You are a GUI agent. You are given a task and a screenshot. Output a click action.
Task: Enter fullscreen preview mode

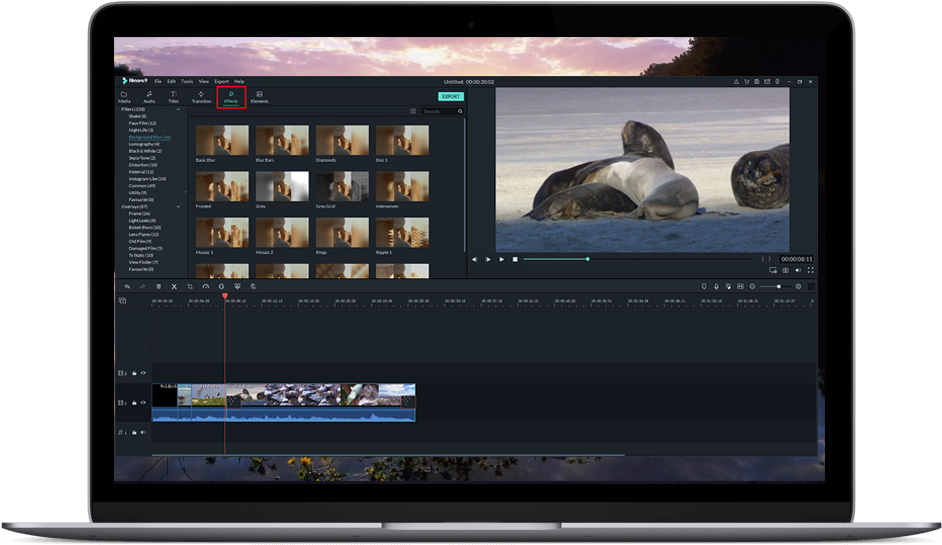(810, 270)
